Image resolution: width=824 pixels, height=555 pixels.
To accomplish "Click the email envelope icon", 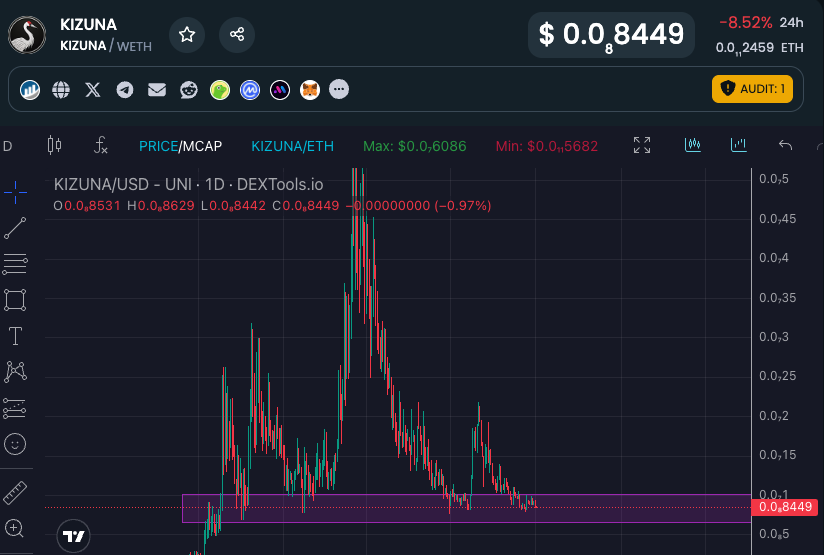I will coord(157,90).
